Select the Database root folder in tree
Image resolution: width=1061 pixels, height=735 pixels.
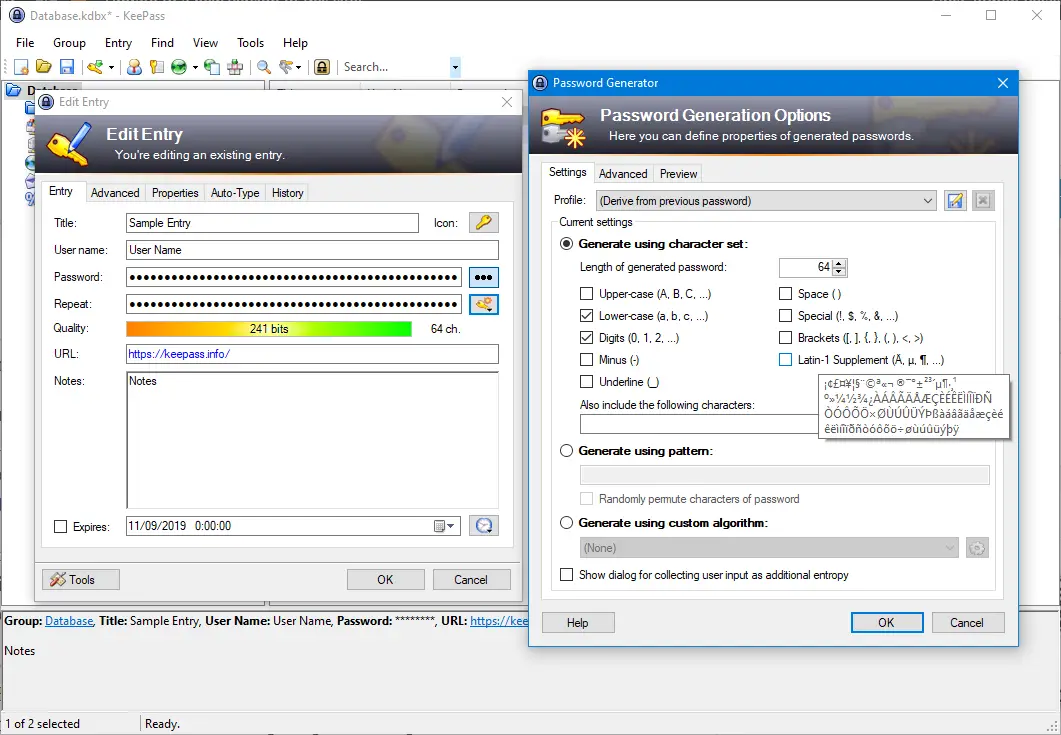[43, 89]
